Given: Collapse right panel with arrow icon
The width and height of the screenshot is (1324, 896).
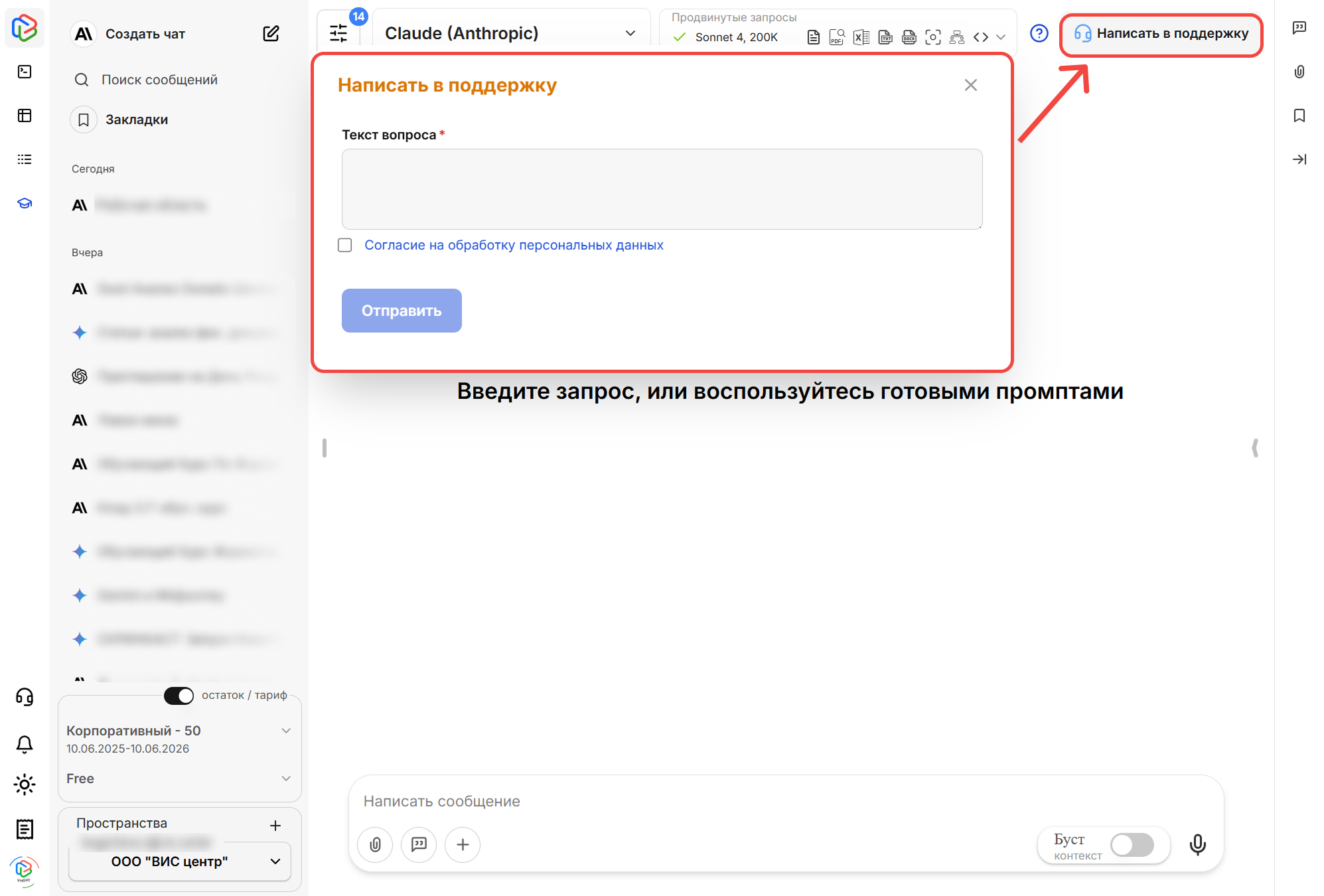Looking at the screenshot, I should coord(1299,159).
